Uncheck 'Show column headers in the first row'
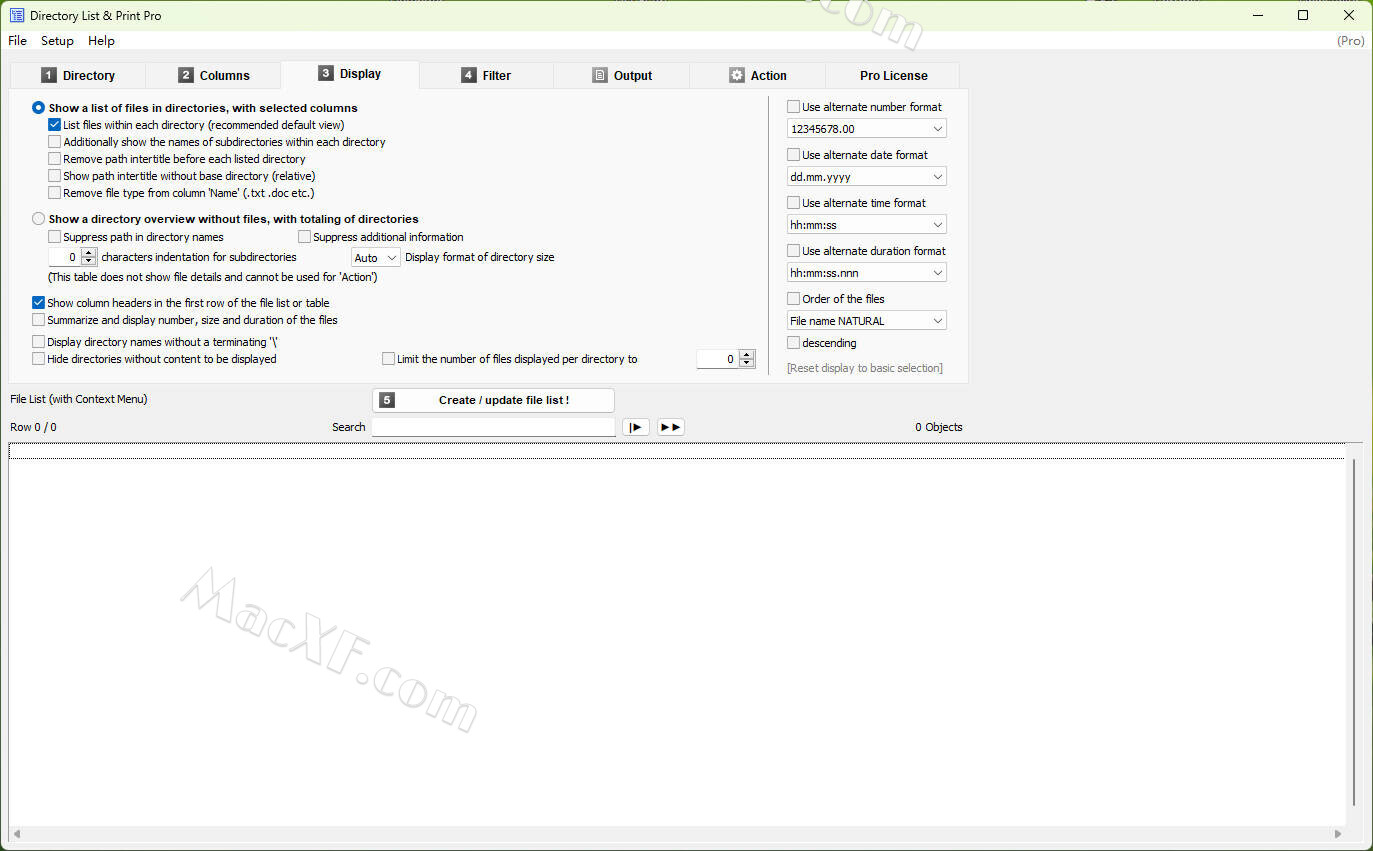This screenshot has width=1373, height=851. [39, 303]
